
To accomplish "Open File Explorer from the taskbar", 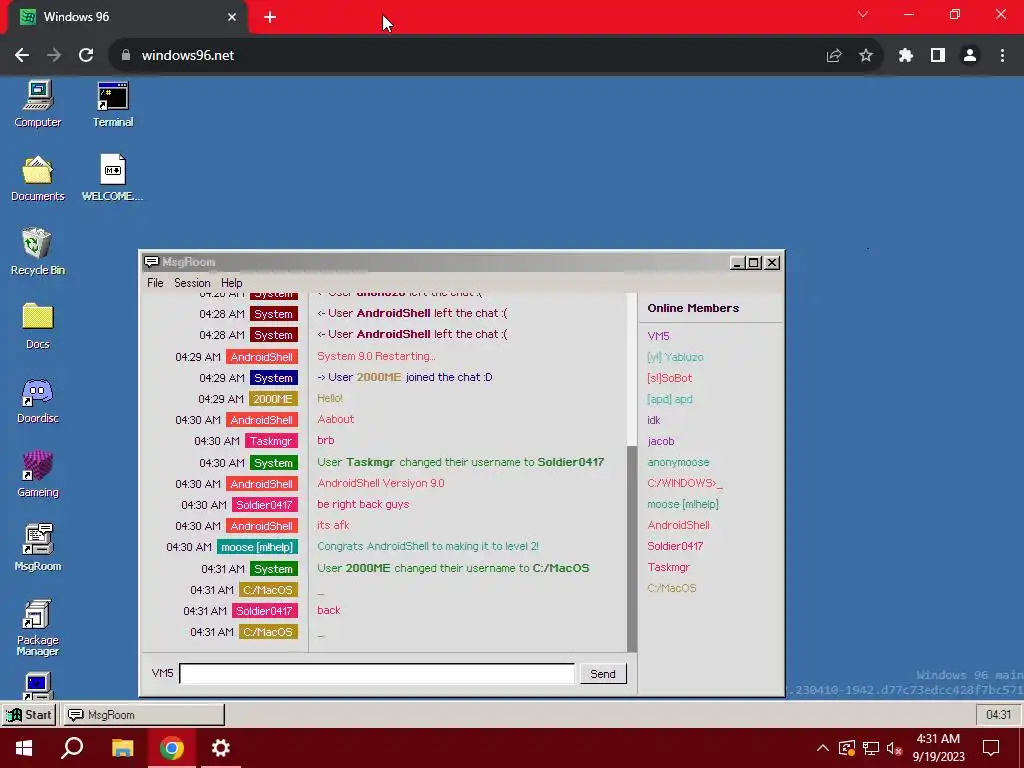I will click(x=122, y=748).
